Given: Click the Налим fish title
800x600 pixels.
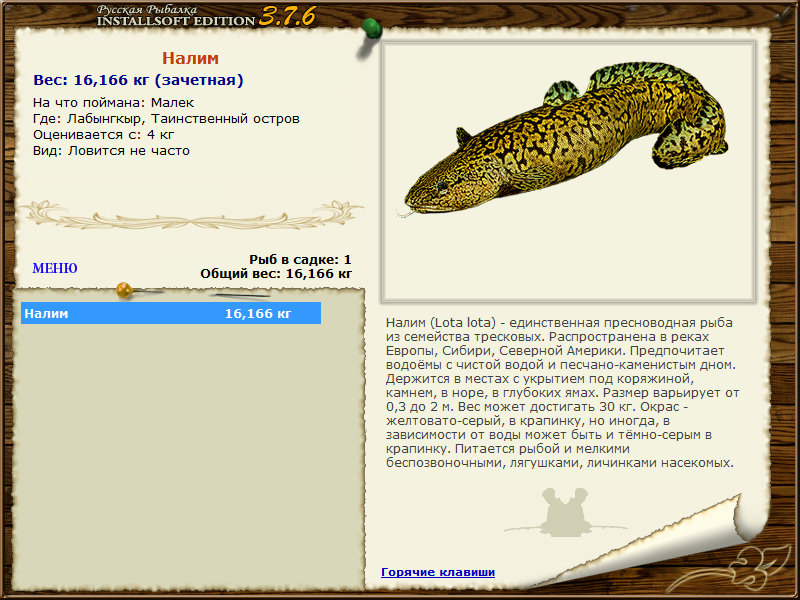Looking at the screenshot, I should pos(190,58).
